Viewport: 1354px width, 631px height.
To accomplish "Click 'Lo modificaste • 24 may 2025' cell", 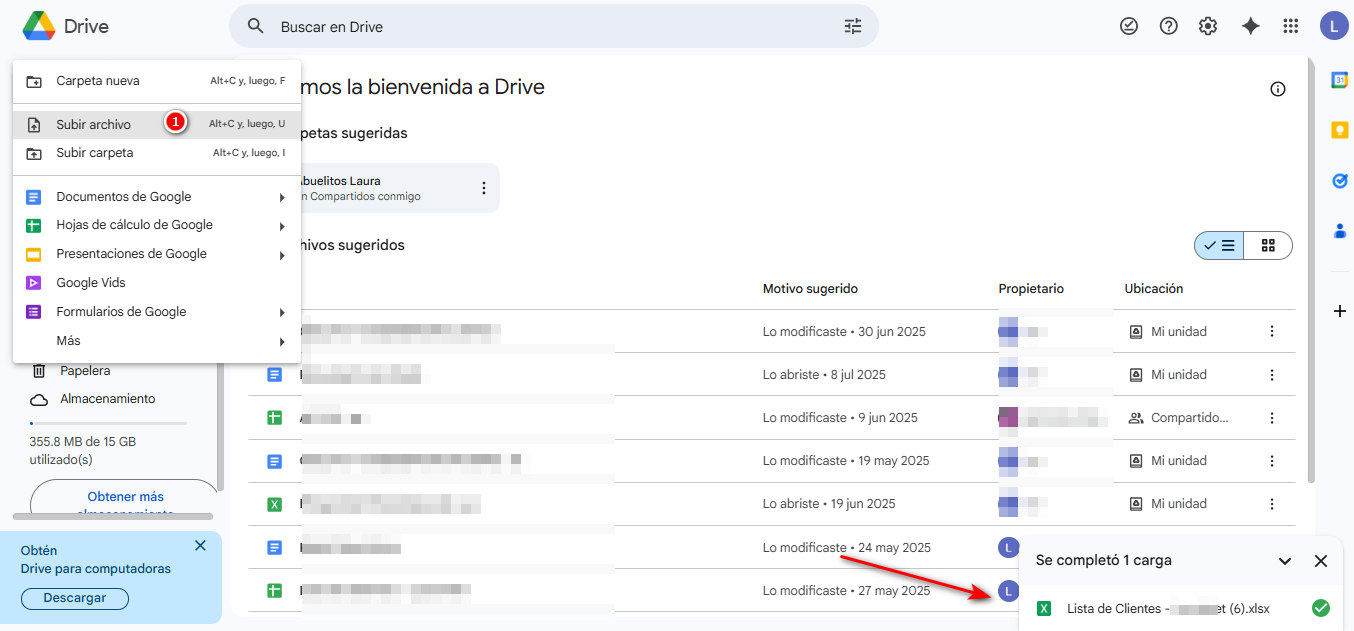I will pos(847,548).
